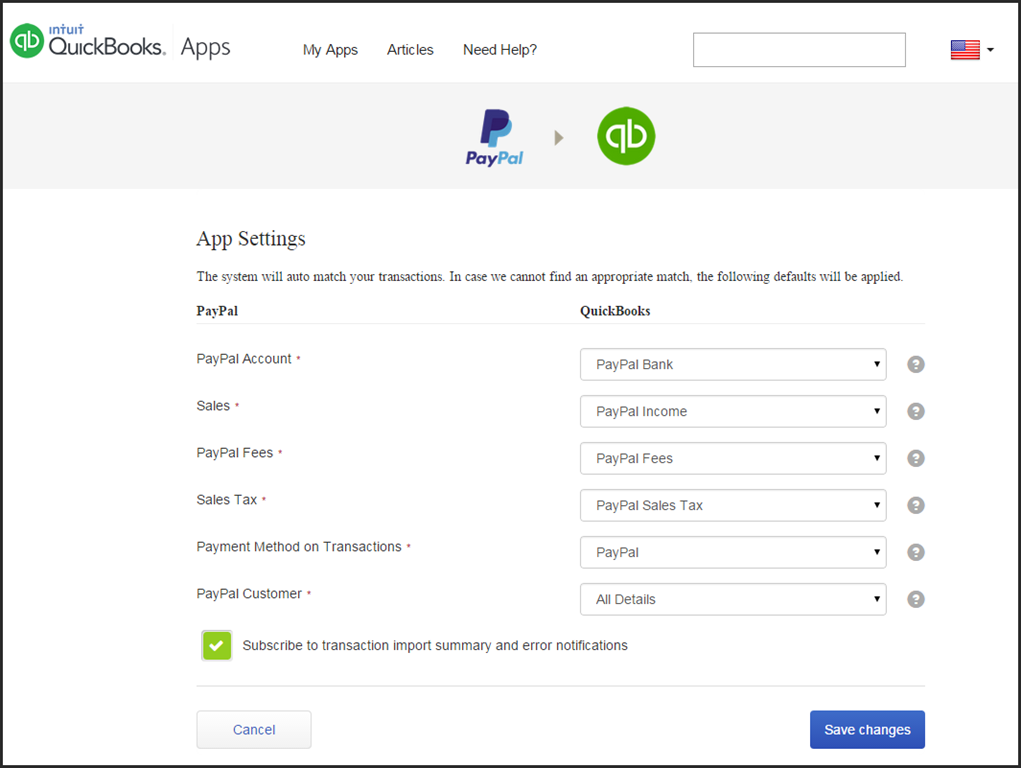Open help icon beside PayPal Fees dropdown

click(916, 458)
